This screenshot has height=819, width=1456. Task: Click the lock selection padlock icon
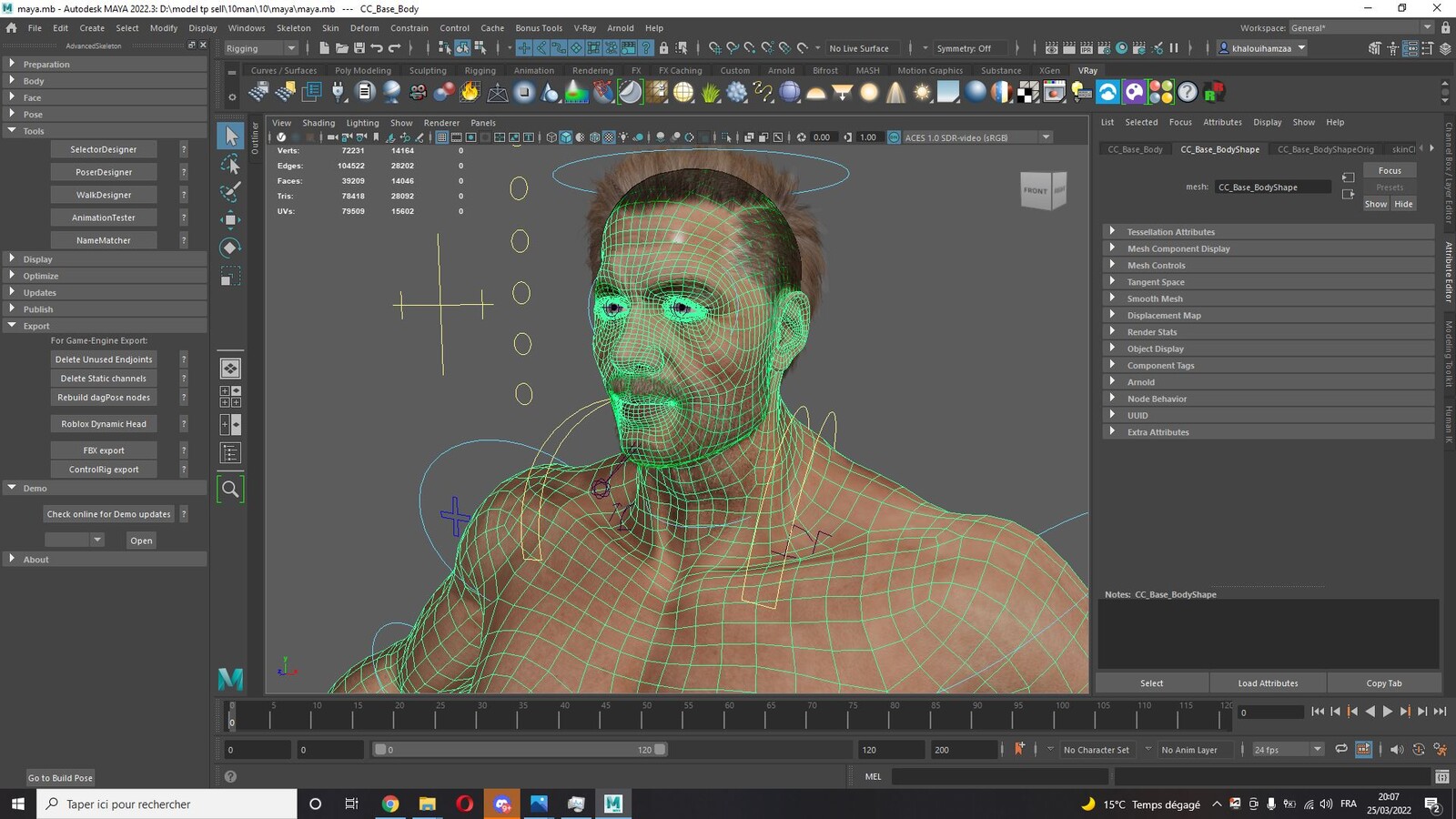[663, 48]
